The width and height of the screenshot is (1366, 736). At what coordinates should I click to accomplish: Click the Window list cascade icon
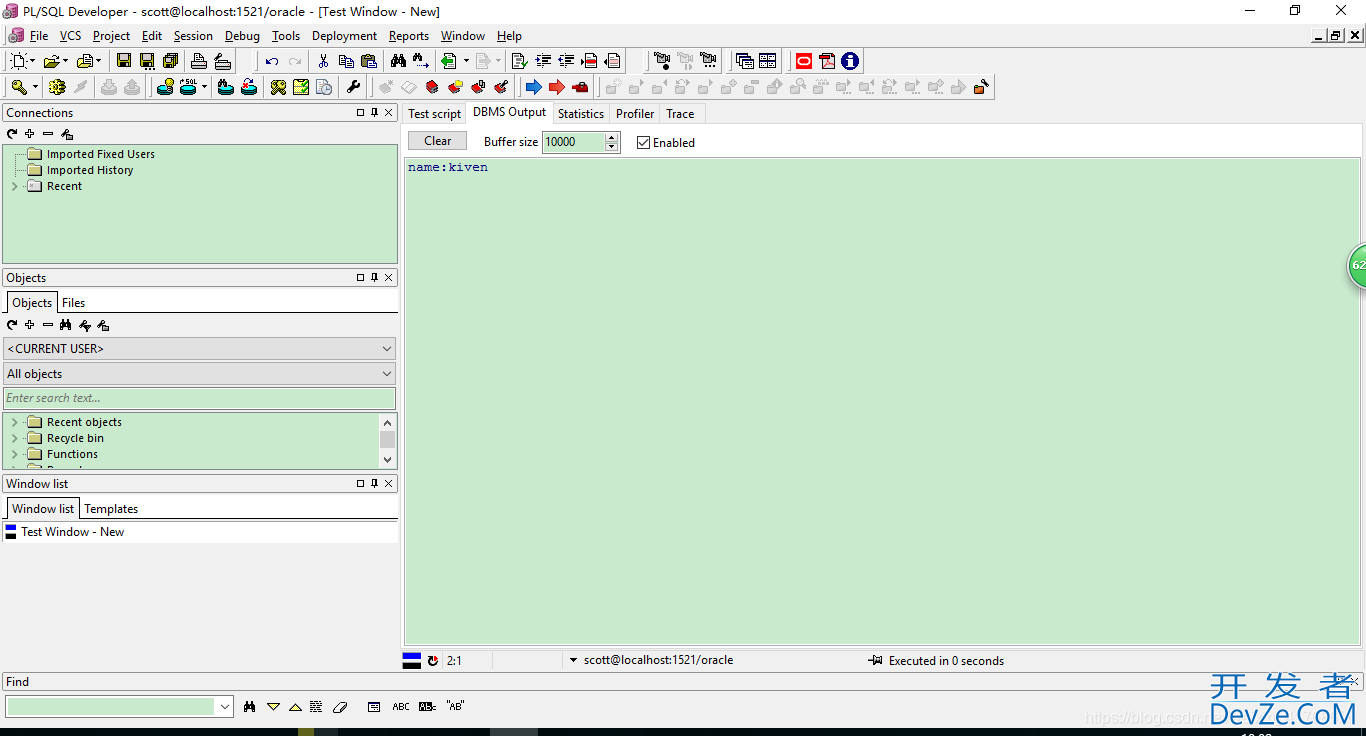point(745,61)
